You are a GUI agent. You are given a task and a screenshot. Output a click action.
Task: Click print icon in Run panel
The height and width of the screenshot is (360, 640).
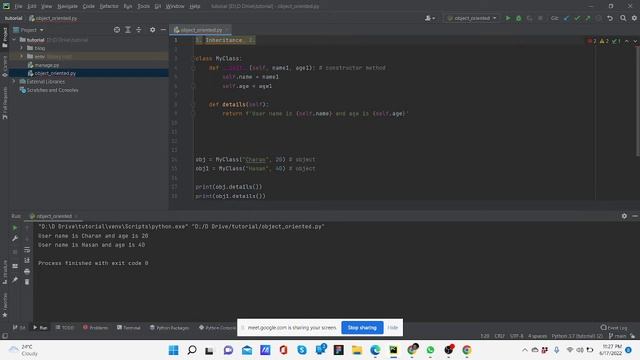coord(27,271)
